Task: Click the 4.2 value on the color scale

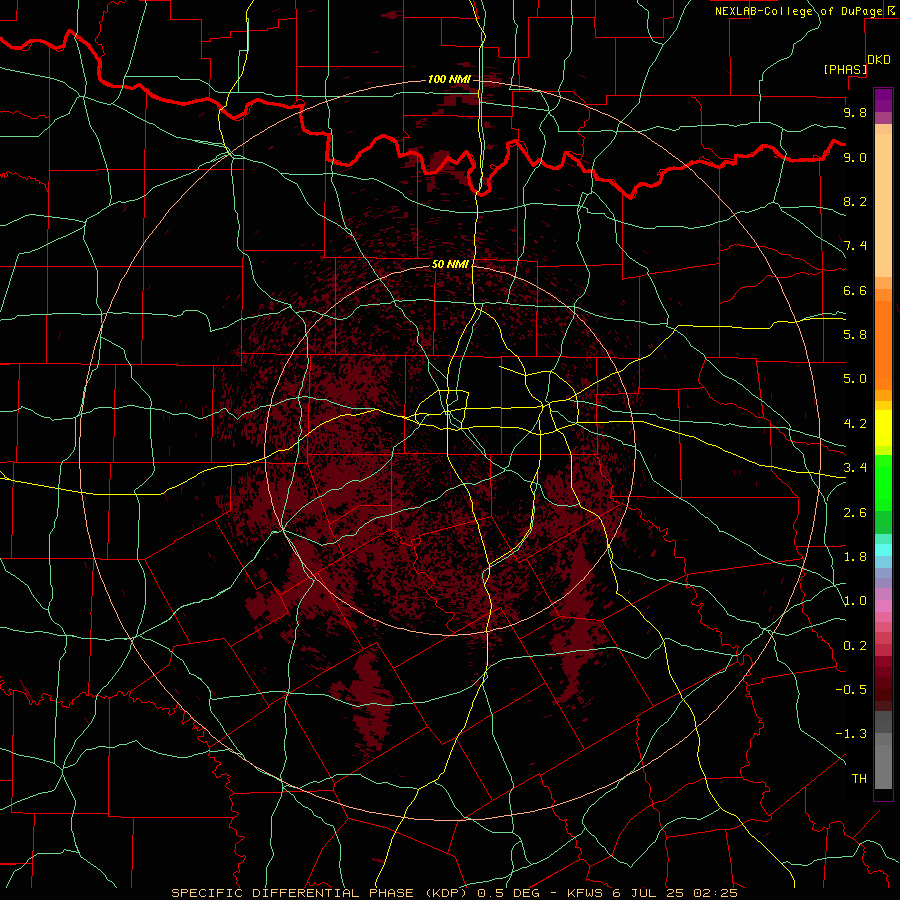Action: [x=855, y=424]
